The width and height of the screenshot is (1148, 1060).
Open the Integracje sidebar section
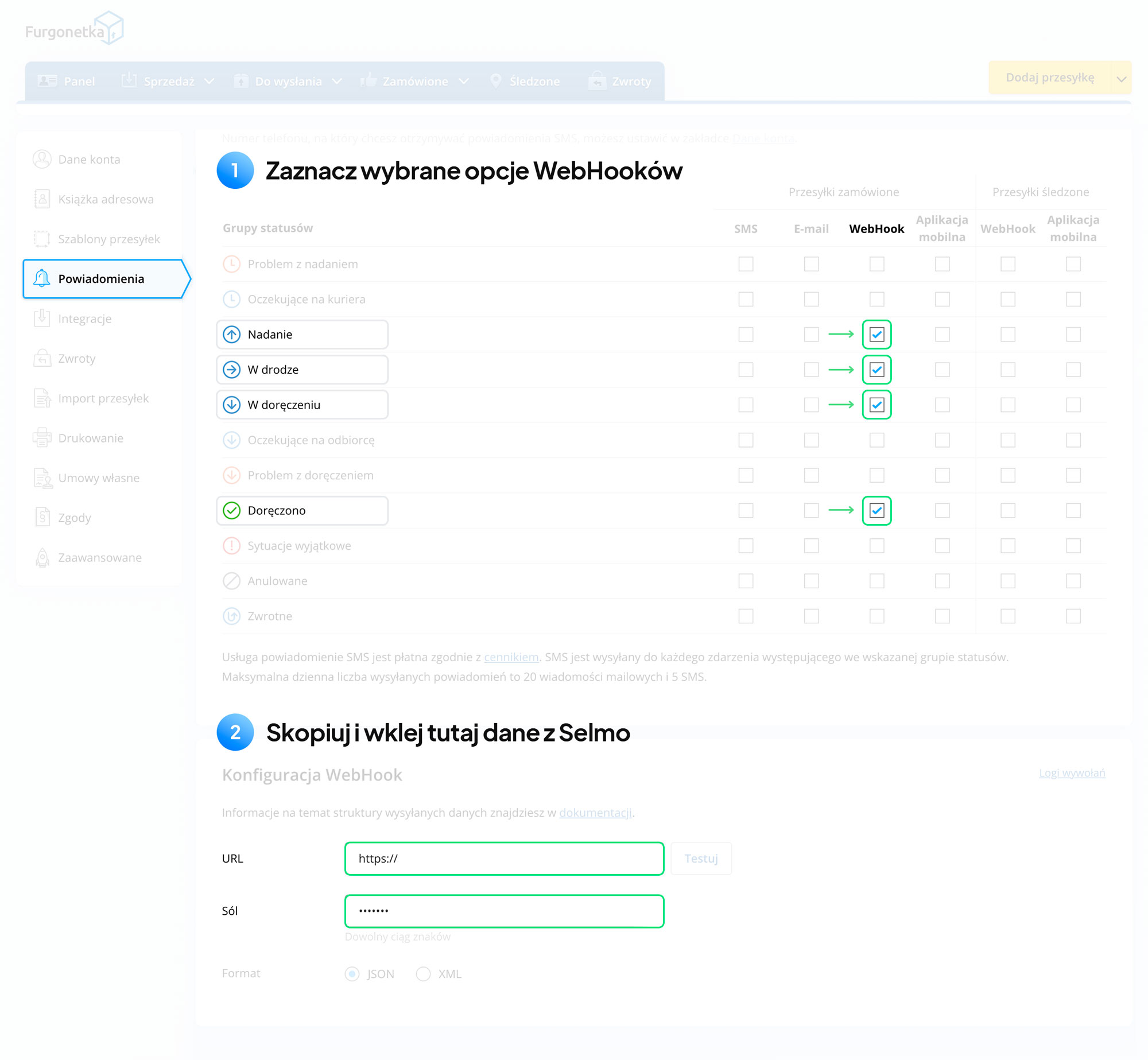tap(84, 319)
